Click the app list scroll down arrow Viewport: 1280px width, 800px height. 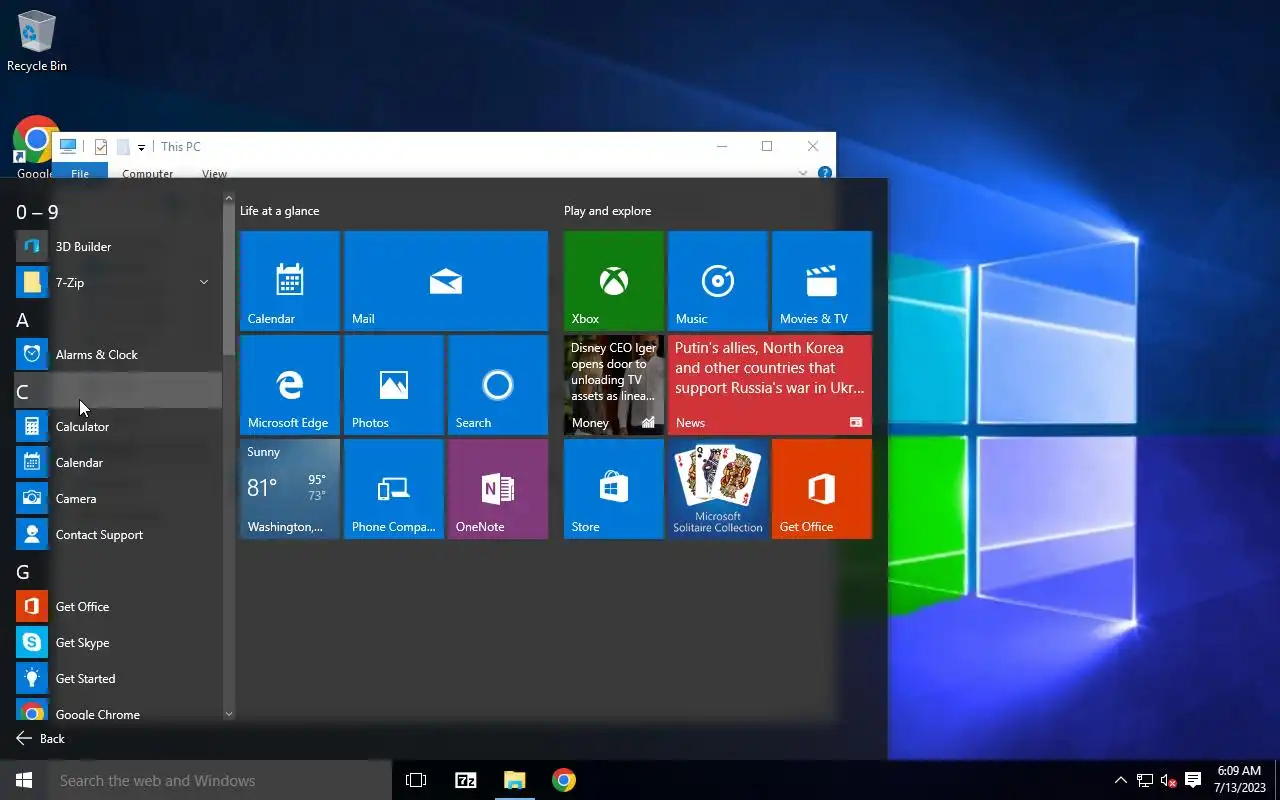(229, 714)
